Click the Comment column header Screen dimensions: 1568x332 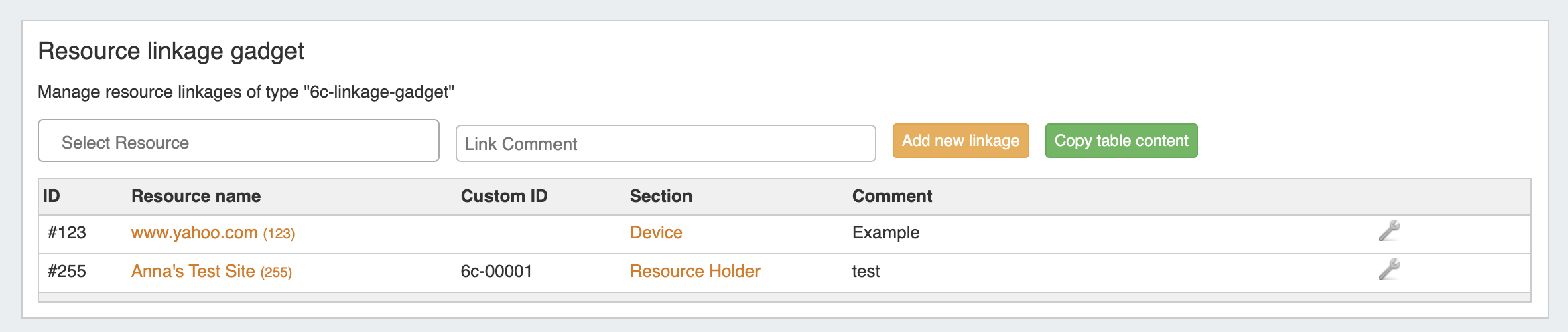(892, 197)
